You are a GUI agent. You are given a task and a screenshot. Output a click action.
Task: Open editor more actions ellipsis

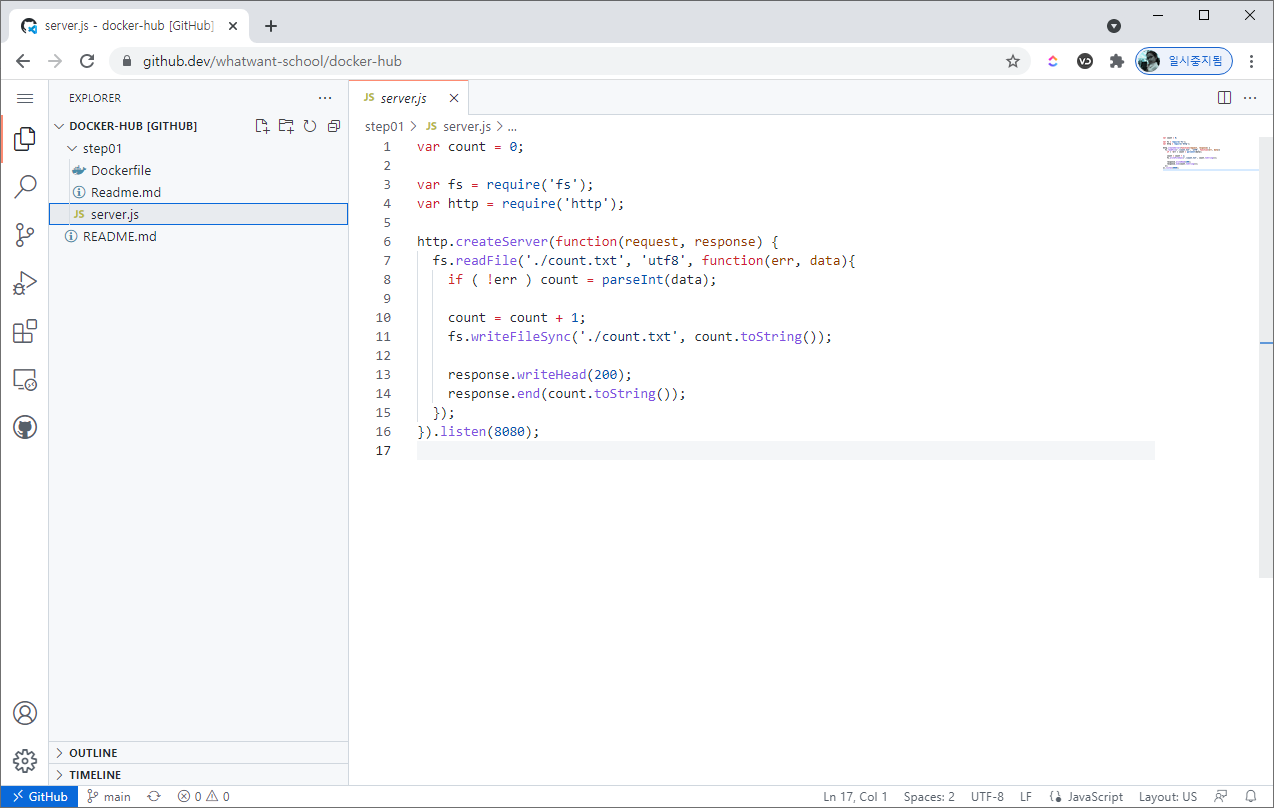(1250, 98)
